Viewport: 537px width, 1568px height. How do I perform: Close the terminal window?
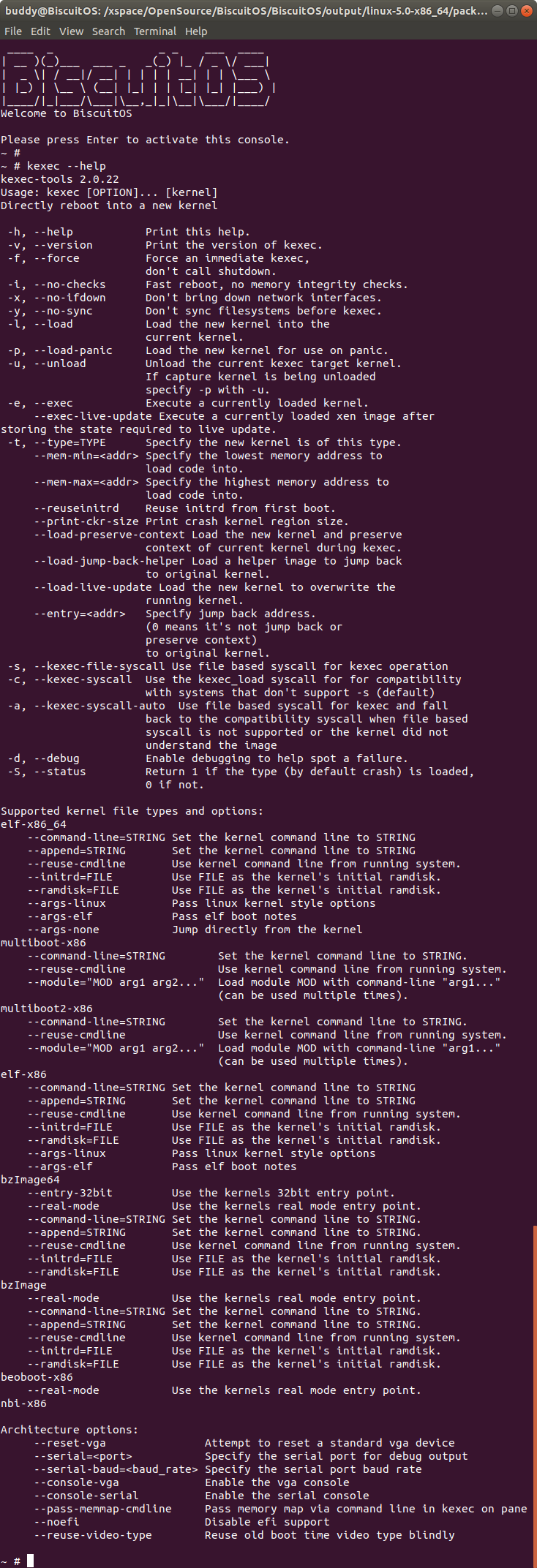[525, 11]
